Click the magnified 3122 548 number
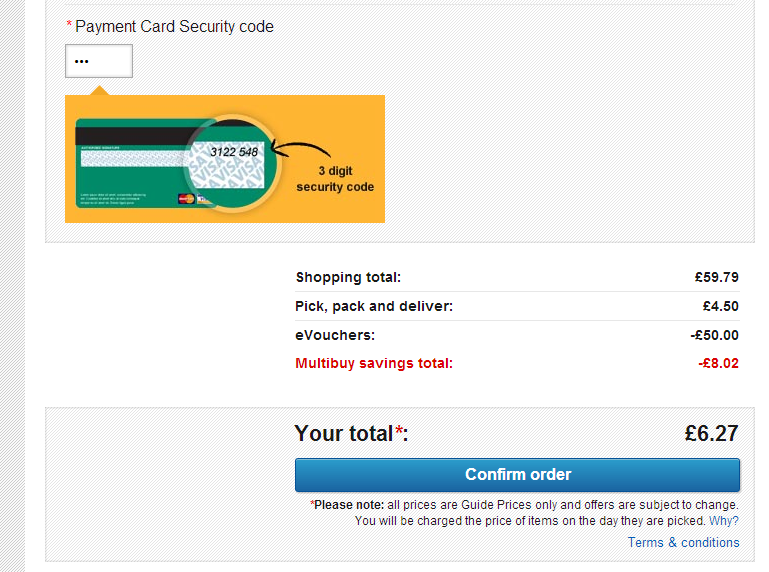This screenshot has width=769, height=572. coord(234,152)
